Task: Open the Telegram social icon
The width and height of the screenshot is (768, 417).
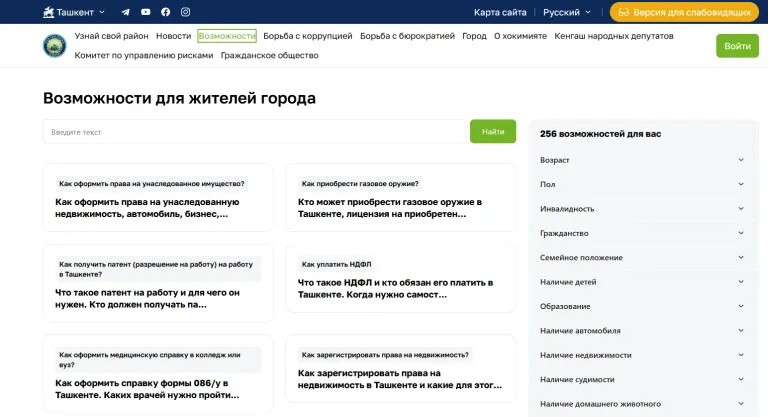Action: click(x=125, y=12)
